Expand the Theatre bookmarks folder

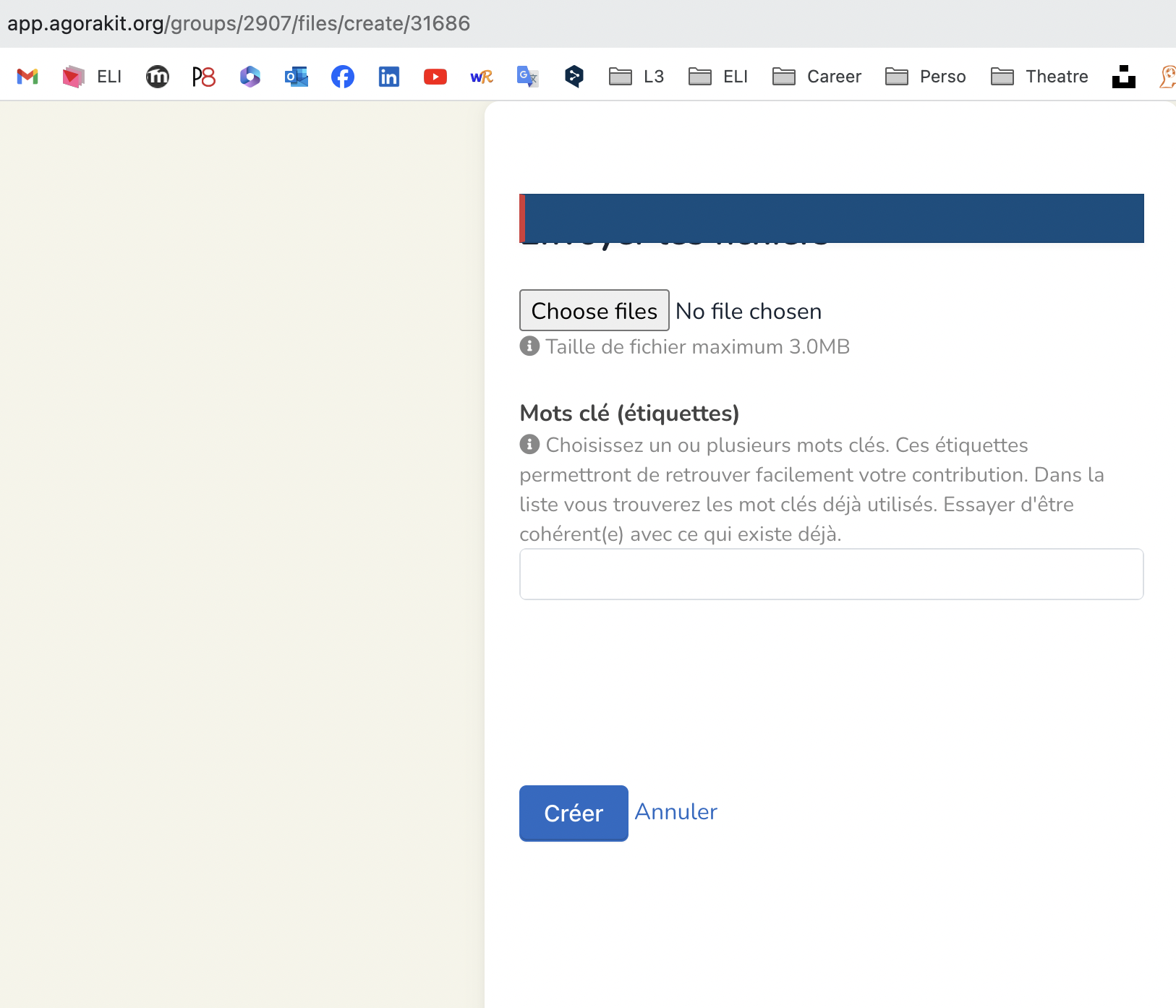click(x=1039, y=76)
